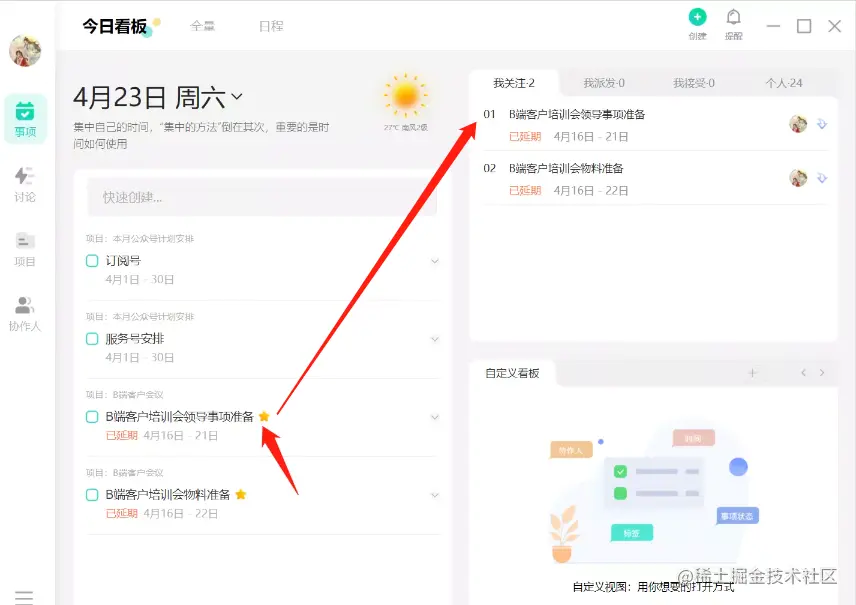Check off the 订阅号 task
856x605 pixels.
coord(92,261)
